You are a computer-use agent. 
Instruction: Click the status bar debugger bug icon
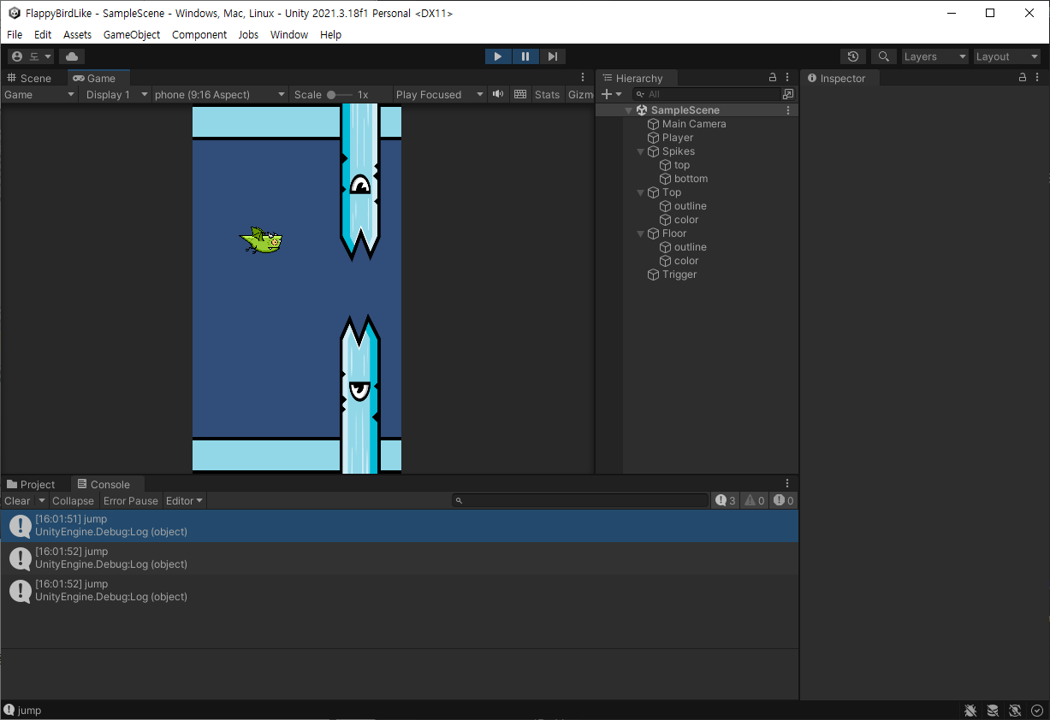click(970, 711)
